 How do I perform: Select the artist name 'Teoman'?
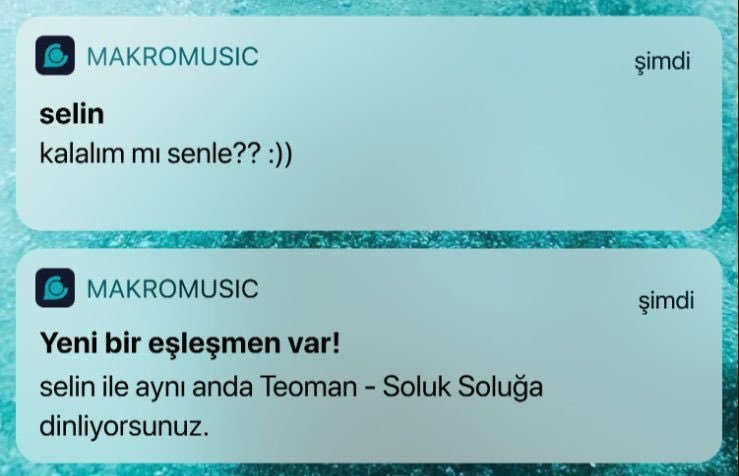309,387
